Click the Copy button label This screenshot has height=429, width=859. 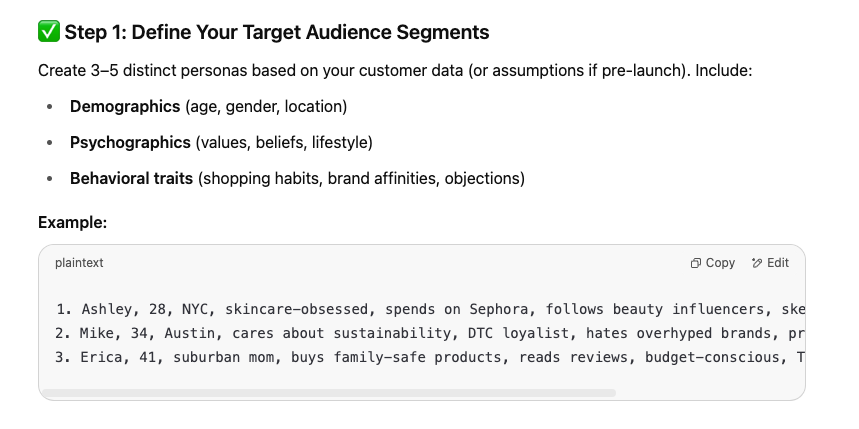click(720, 263)
